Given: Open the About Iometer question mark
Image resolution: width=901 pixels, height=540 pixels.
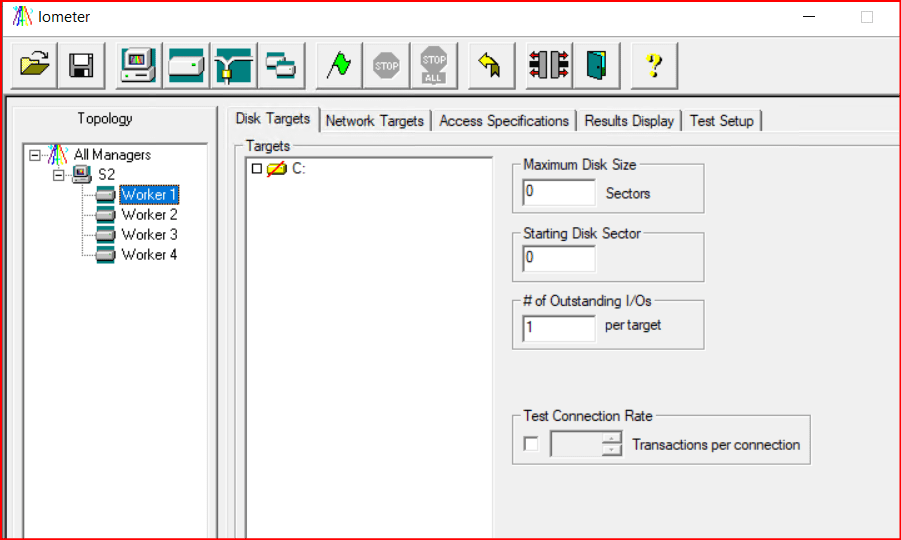Looking at the screenshot, I should (654, 66).
